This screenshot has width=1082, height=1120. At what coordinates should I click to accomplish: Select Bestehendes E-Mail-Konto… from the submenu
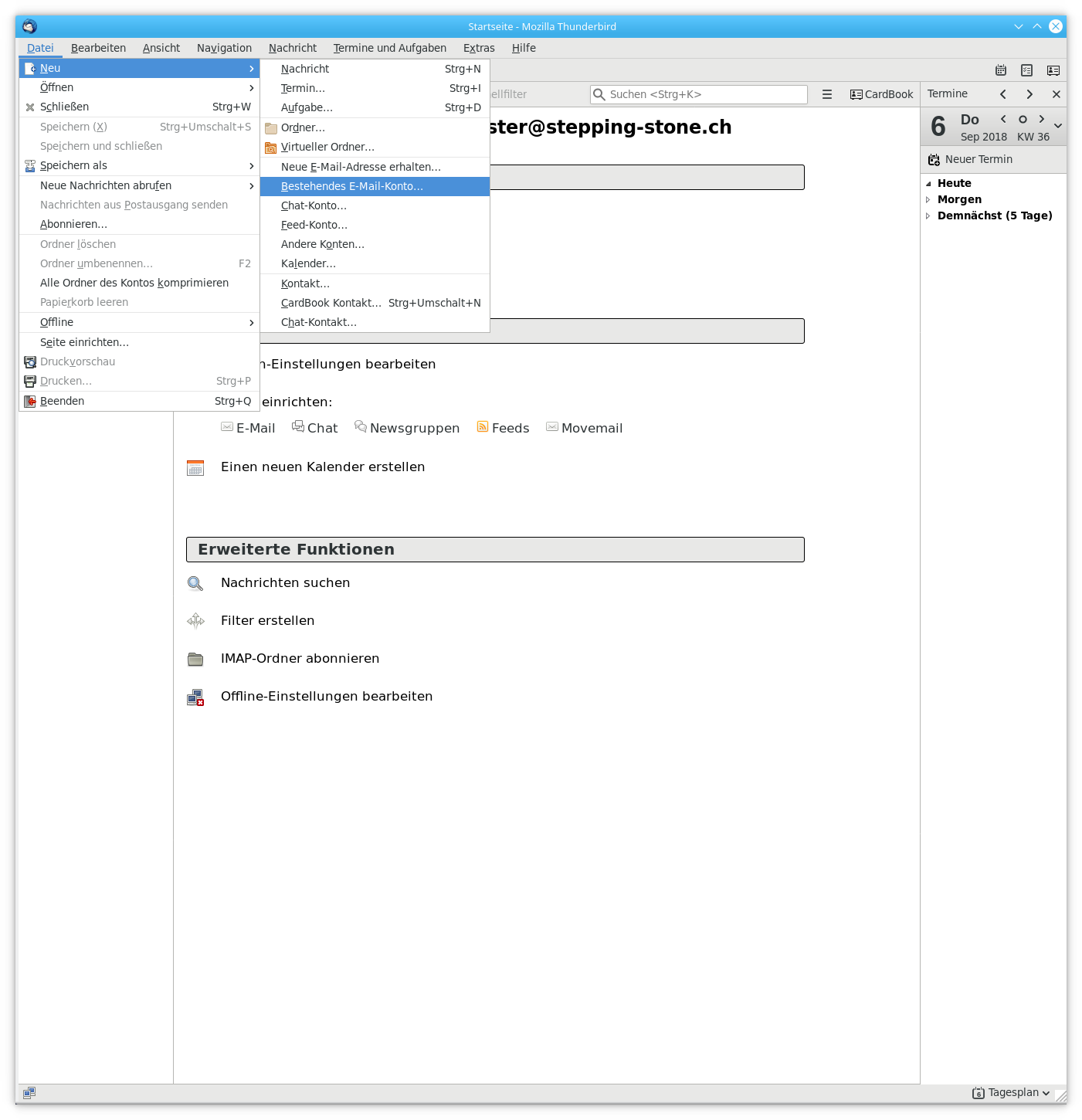(352, 186)
